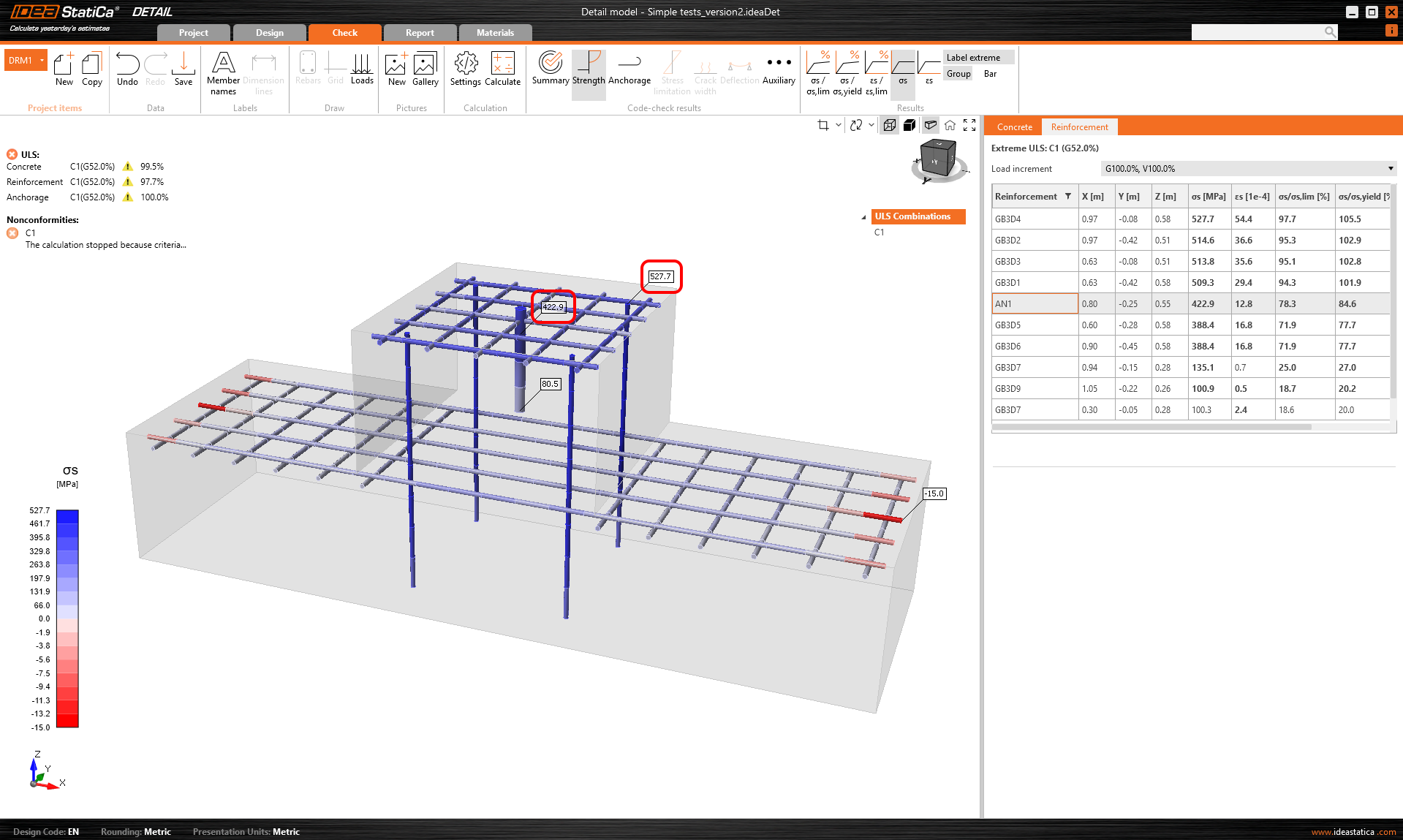Collapse the ULS Combinations tree
Image resolution: width=1403 pixels, height=840 pixels.
coord(863,217)
